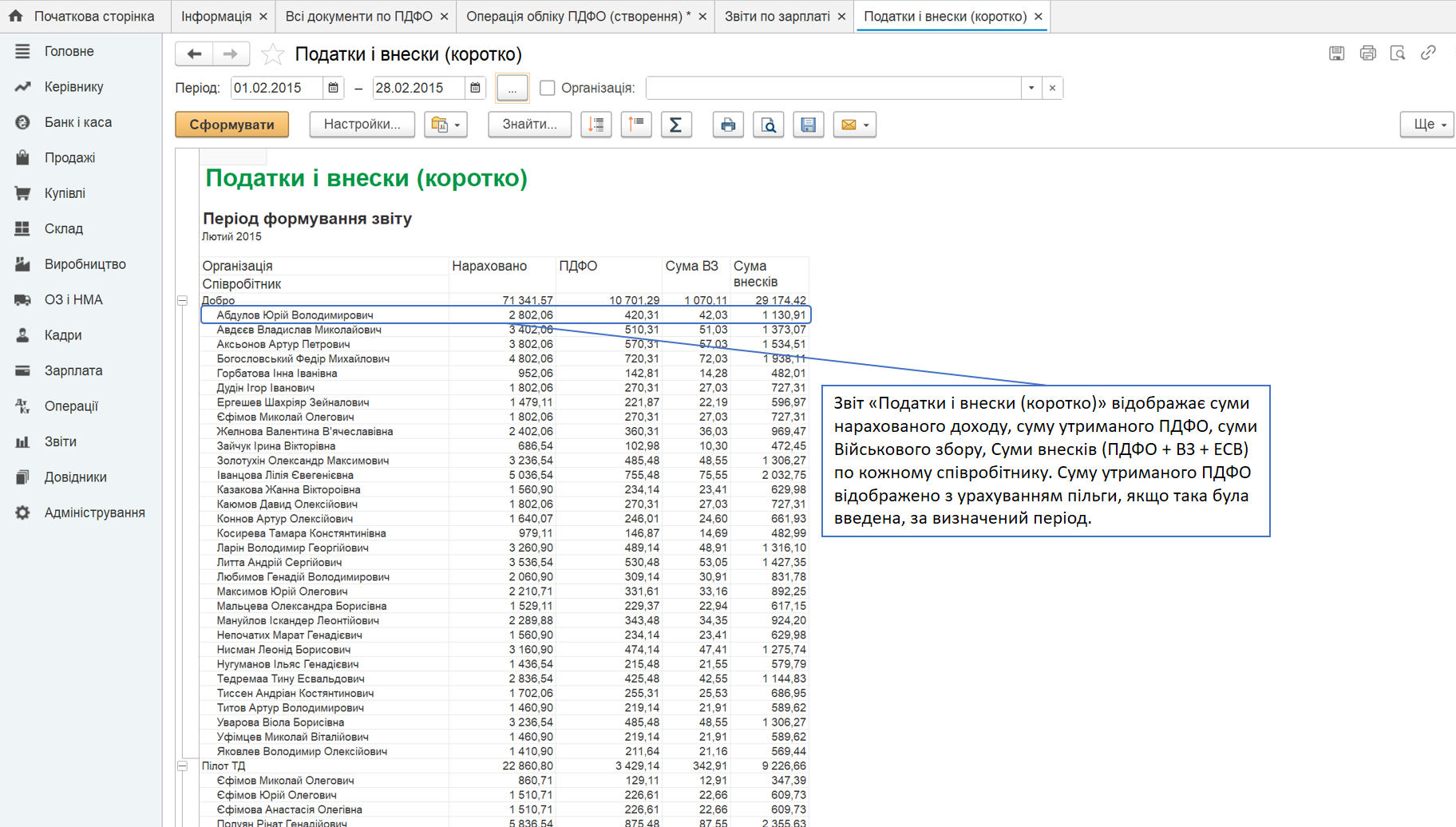Click the sum (sigma) icon
Image resolution: width=1456 pixels, height=827 pixels.
(x=675, y=125)
